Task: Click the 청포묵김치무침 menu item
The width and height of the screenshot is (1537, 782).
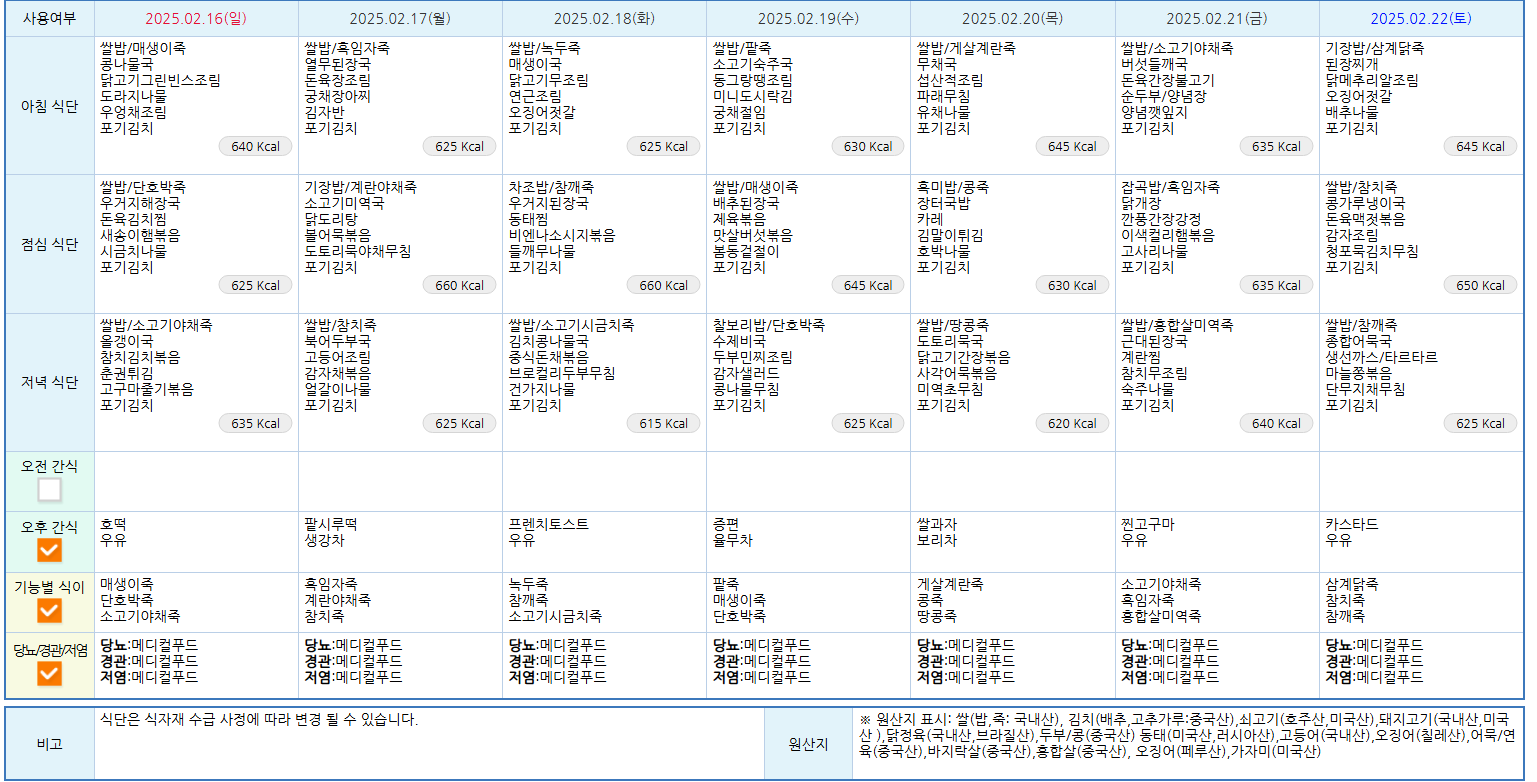Action: click(1371, 251)
